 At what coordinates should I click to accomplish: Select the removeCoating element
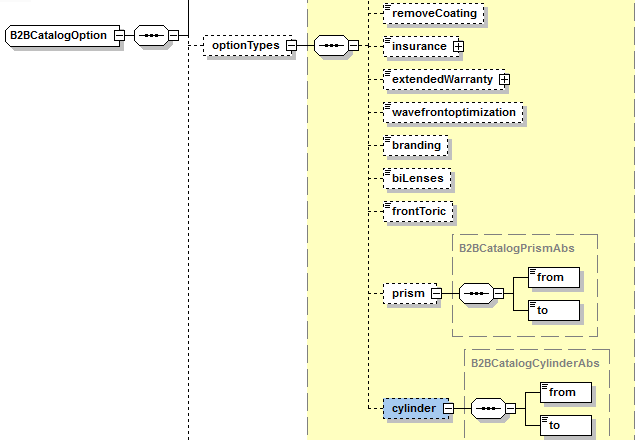pyautogui.click(x=434, y=14)
